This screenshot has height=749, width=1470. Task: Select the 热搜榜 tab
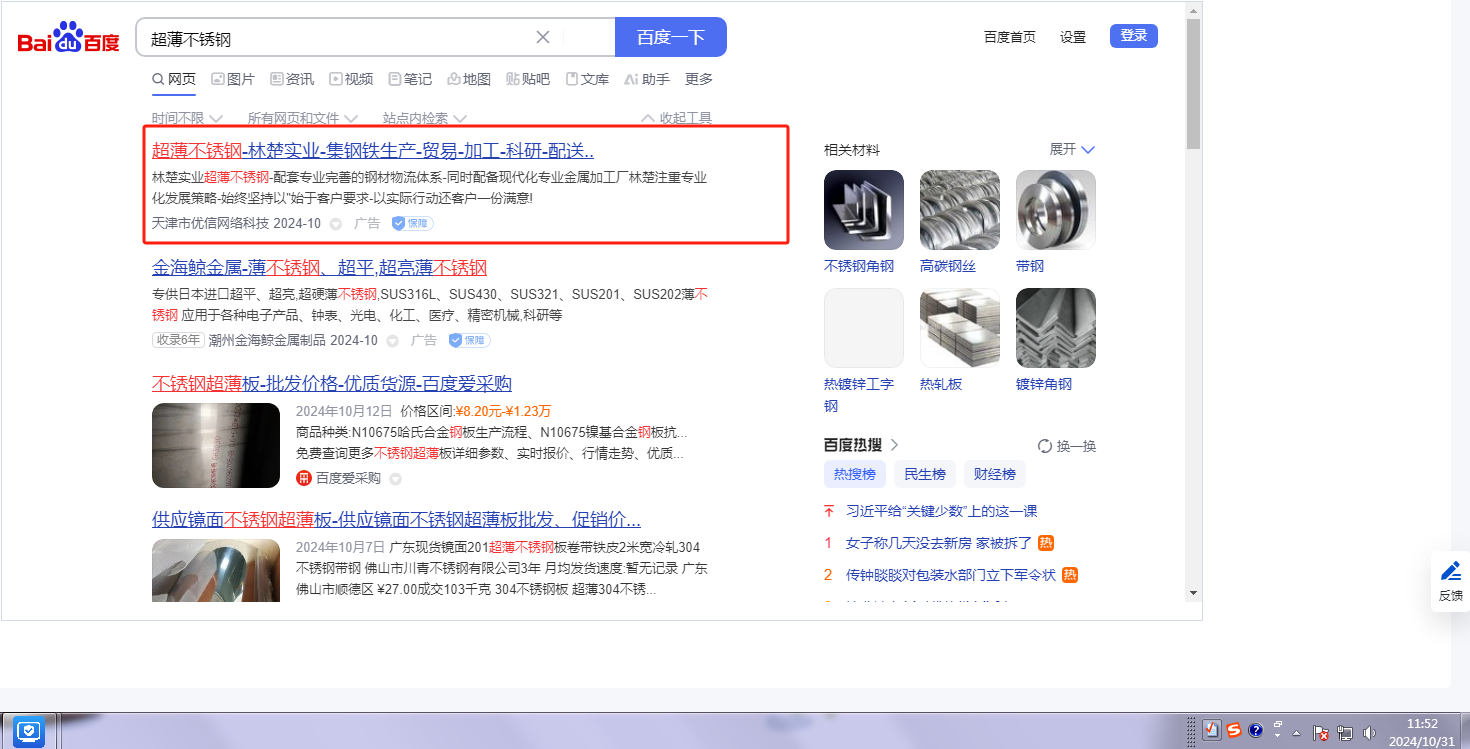tap(855, 474)
